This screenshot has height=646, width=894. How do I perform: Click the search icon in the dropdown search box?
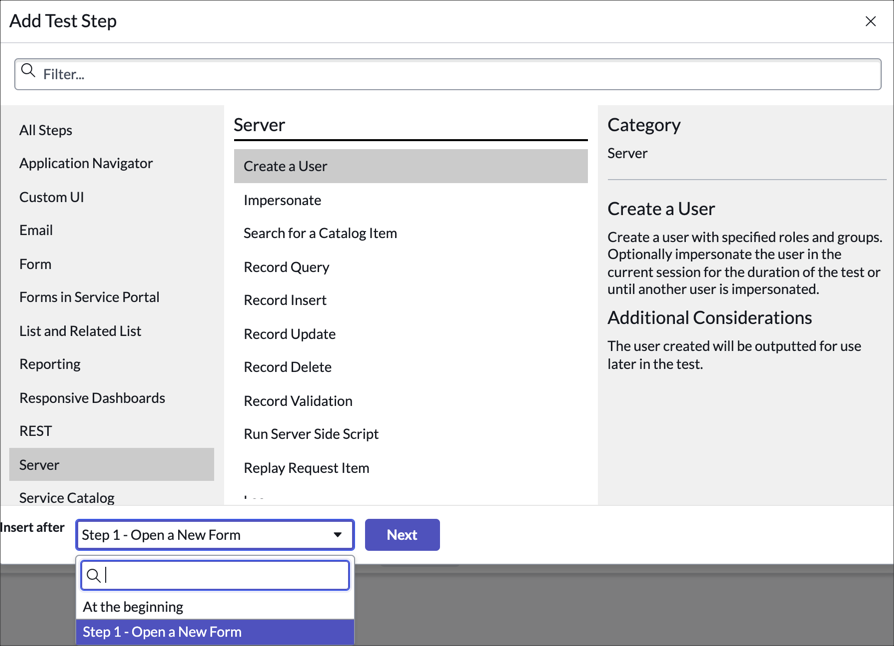[x=94, y=575]
